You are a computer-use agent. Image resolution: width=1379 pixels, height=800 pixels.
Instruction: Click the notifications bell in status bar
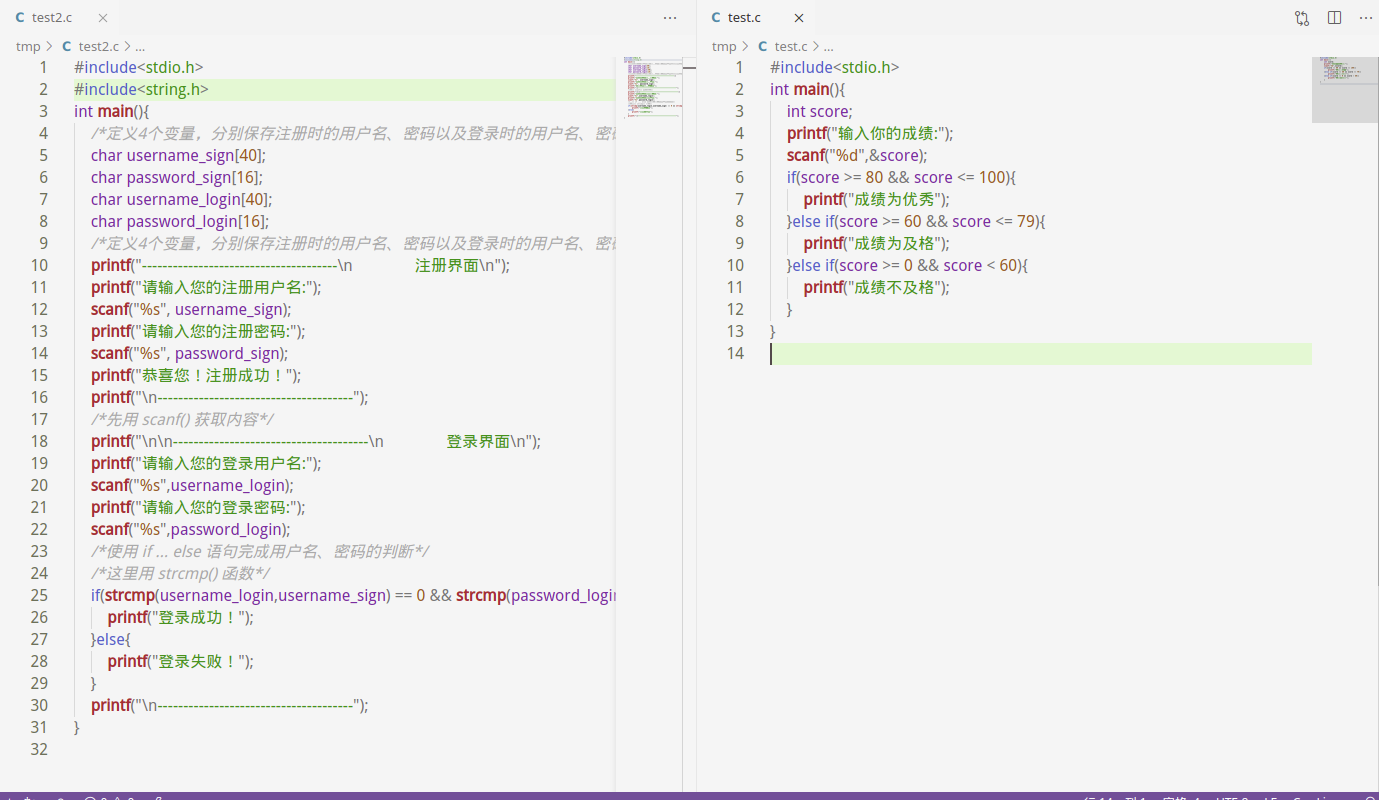coord(1369,797)
